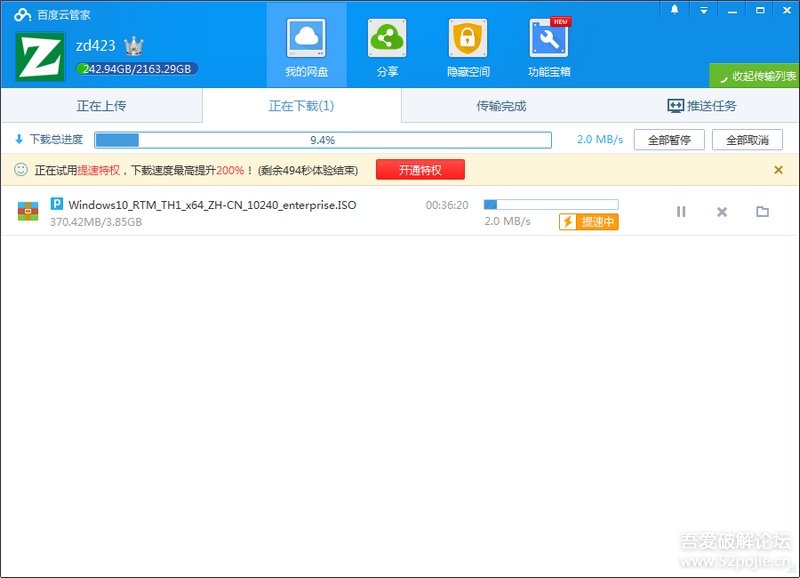
Task: Click the 全部暂停 button
Action: (x=669, y=140)
